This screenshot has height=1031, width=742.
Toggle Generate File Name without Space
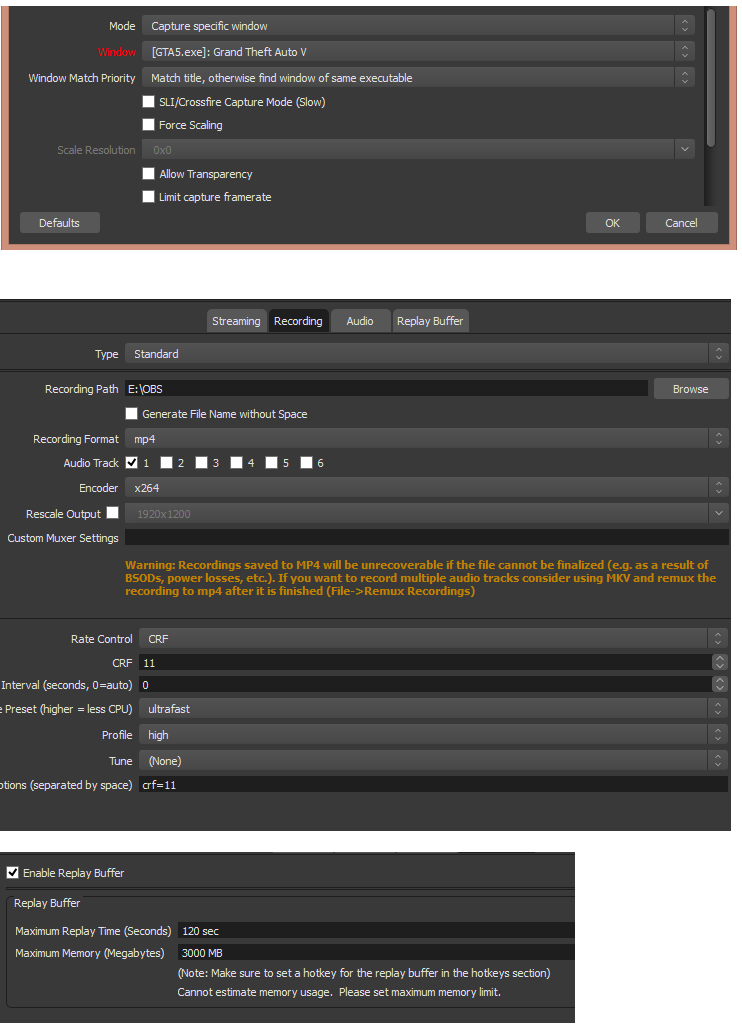[132, 414]
